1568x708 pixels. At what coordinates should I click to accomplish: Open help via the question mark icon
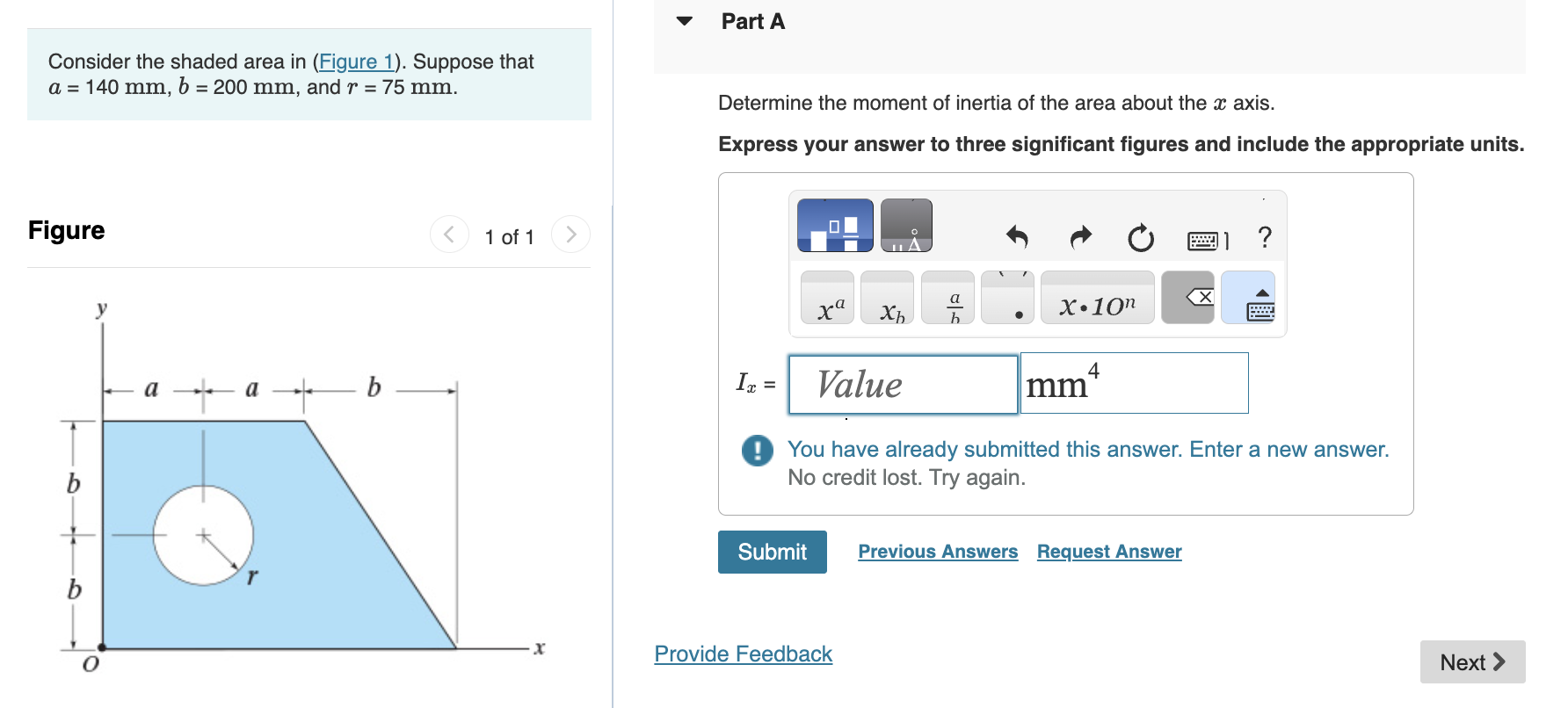[1264, 237]
